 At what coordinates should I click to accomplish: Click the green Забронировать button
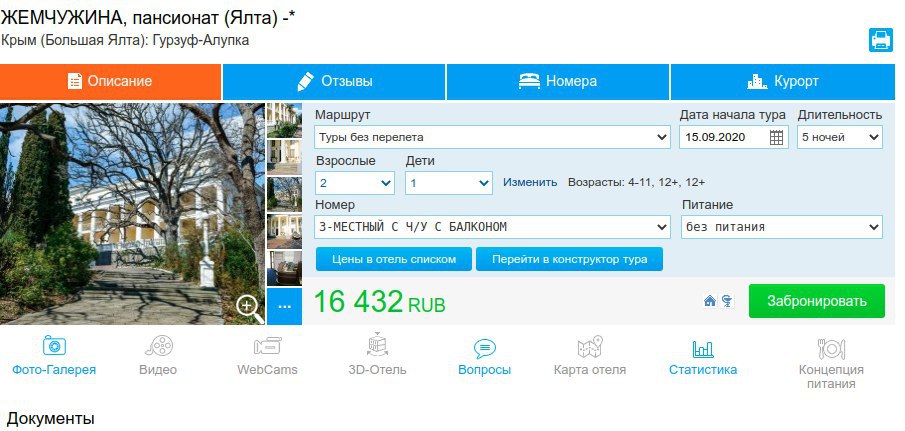(x=817, y=301)
